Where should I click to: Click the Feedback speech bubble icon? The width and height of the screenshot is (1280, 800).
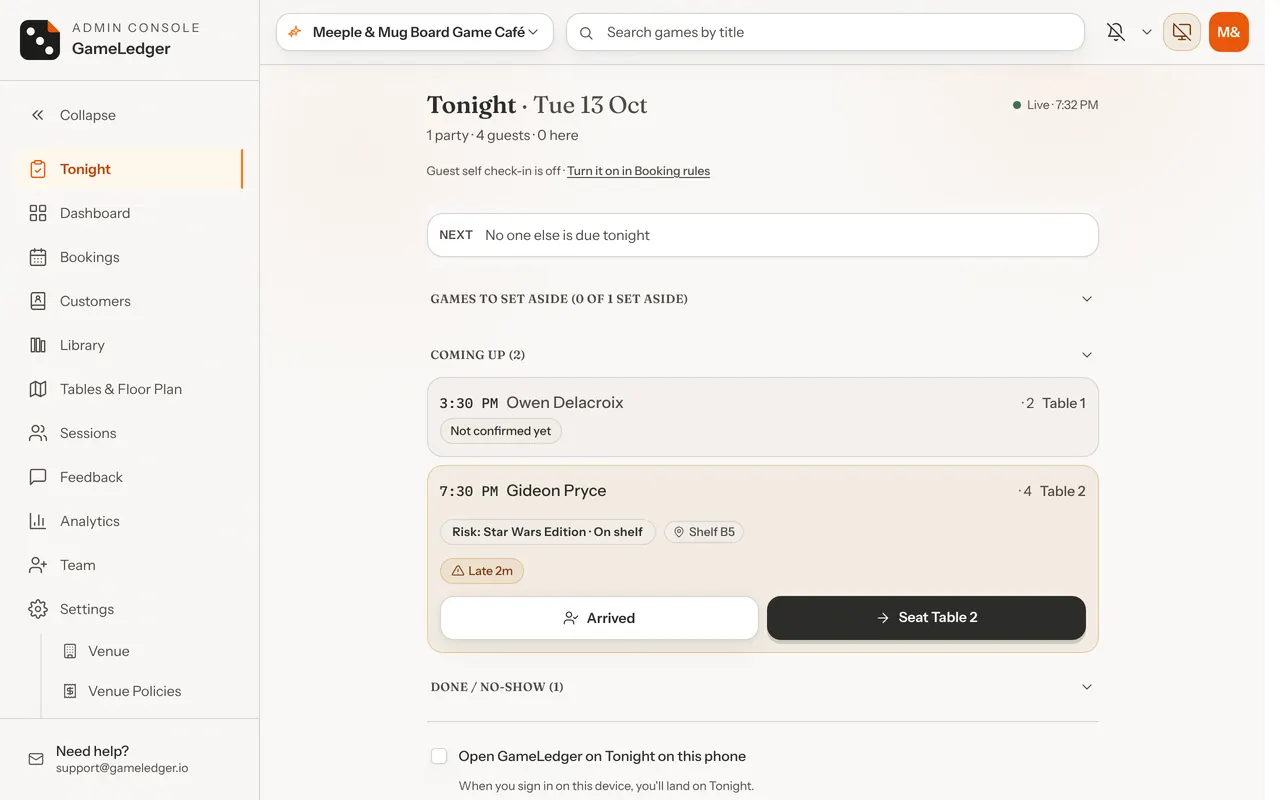38,477
